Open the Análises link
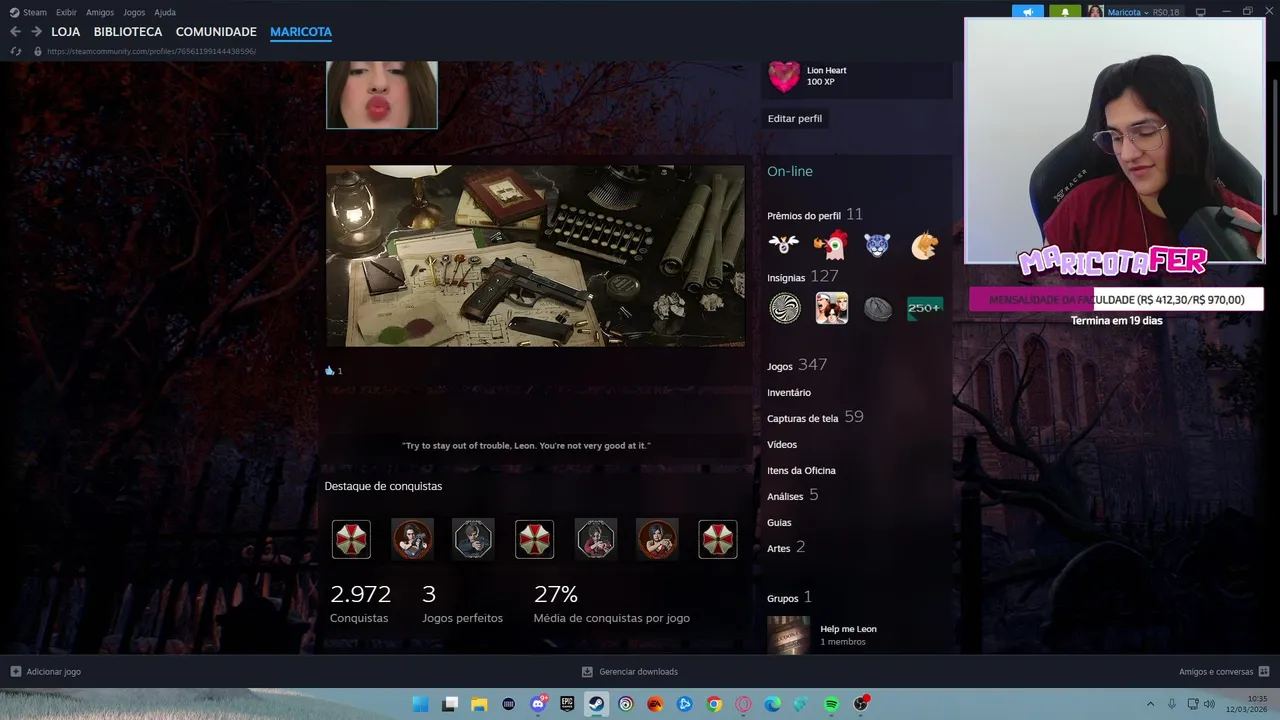The height and width of the screenshot is (720, 1280). coord(785,496)
